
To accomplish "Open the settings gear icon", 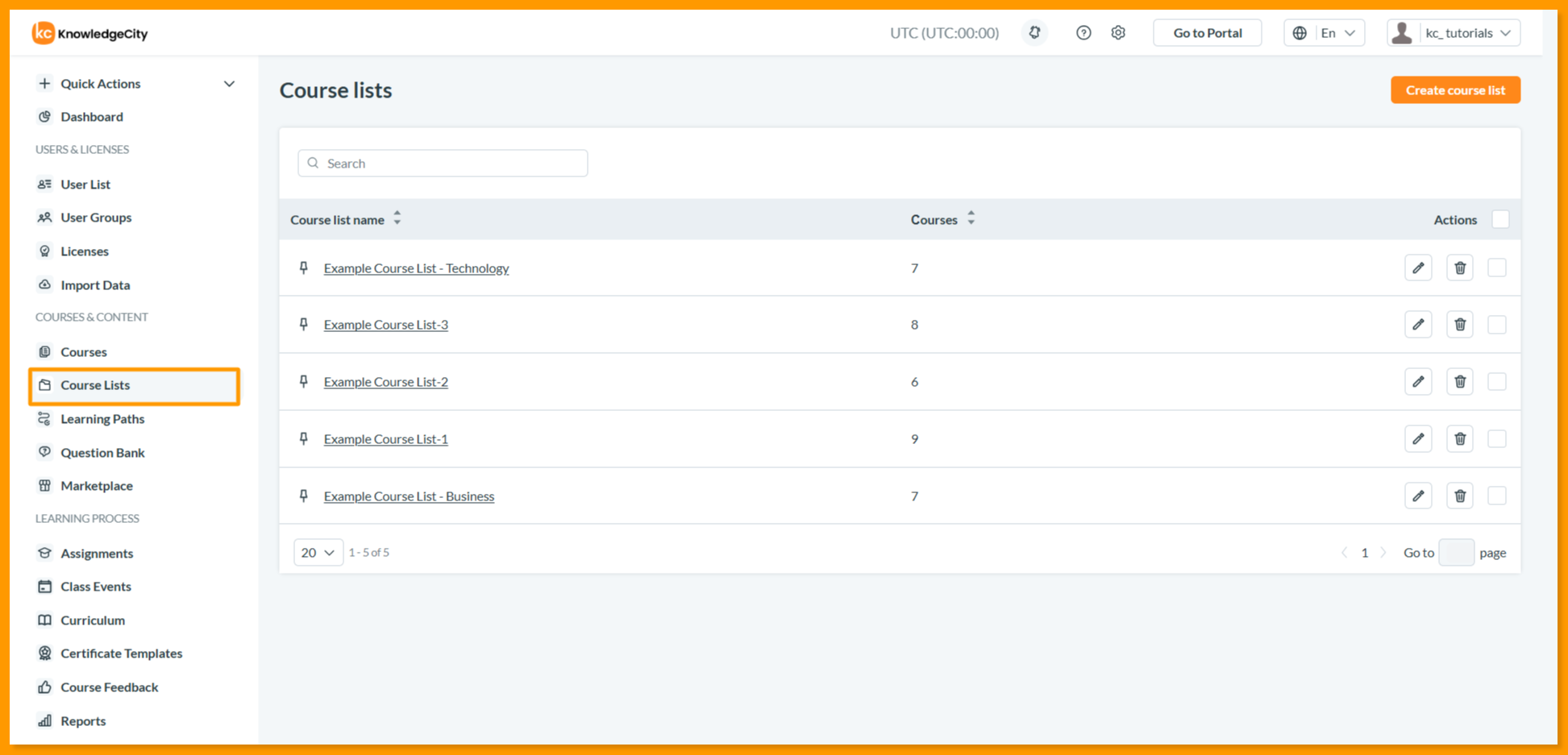I will (x=1118, y=33).
